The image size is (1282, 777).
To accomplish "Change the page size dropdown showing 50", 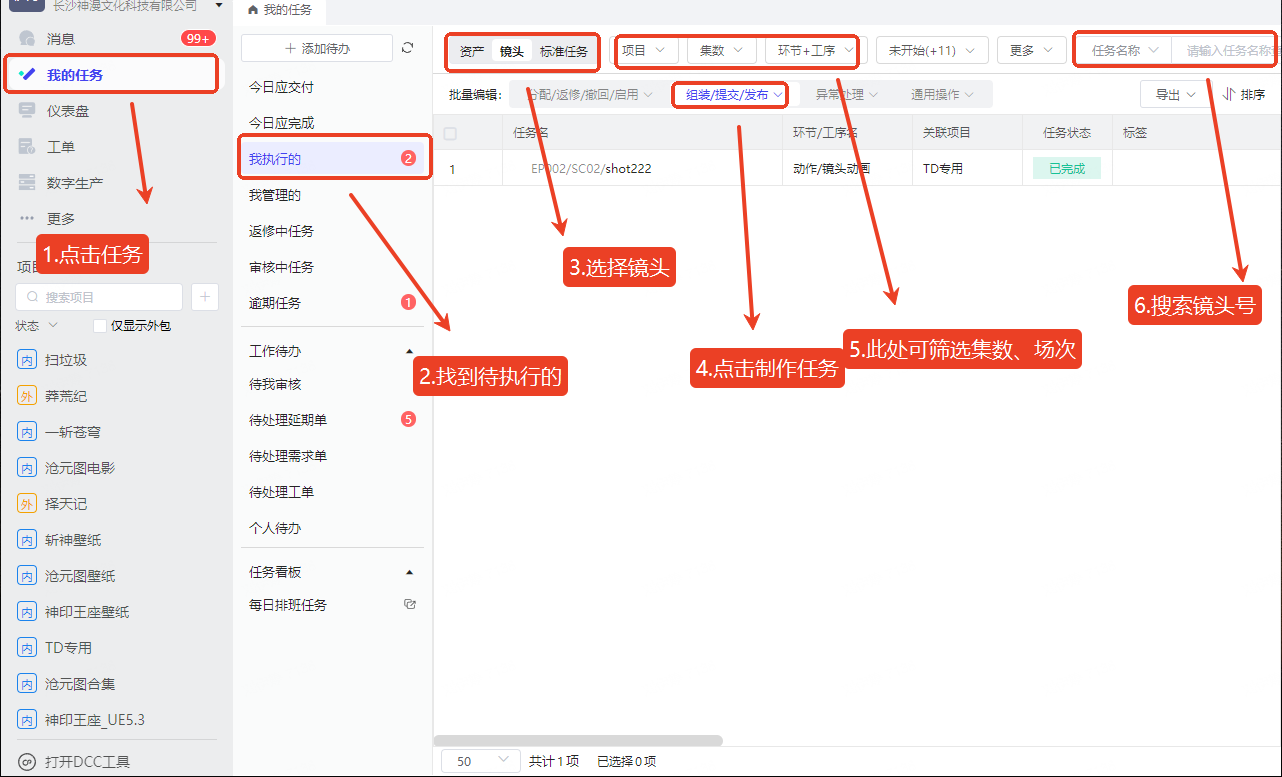I will click(x=480, y=761).
